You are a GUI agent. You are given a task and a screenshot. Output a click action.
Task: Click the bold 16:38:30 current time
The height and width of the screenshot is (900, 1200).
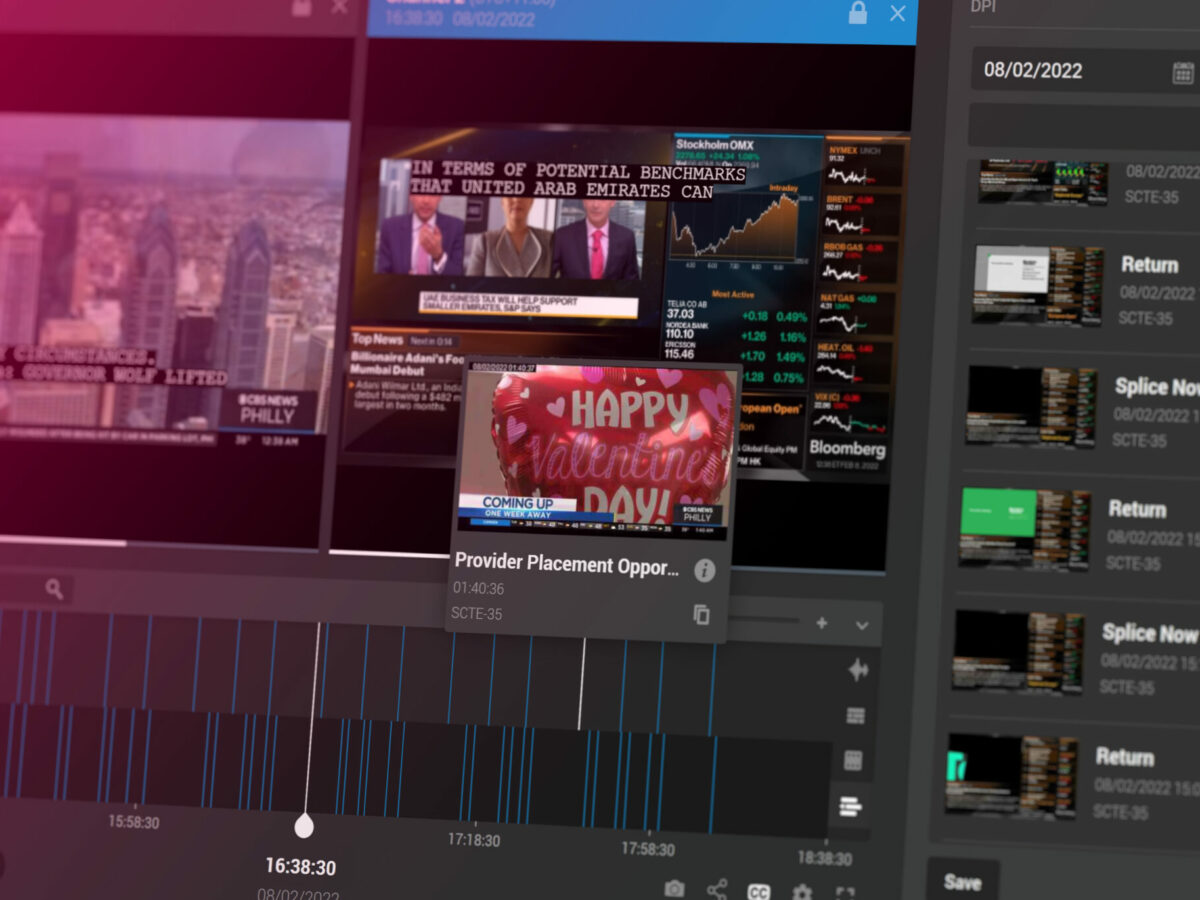pyautogui.click(x=300, y=868)
